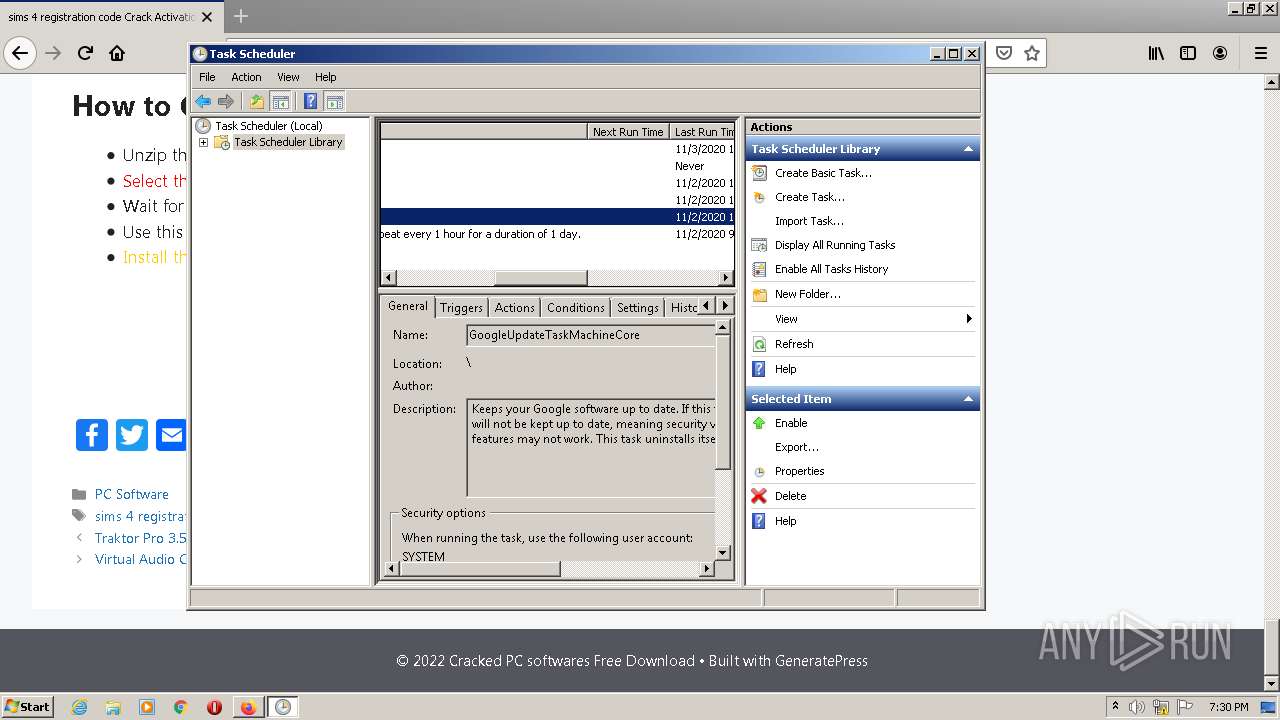1280x720 pixels.
Task: Click Firefox reload button
Action: [x=85, y=53]
